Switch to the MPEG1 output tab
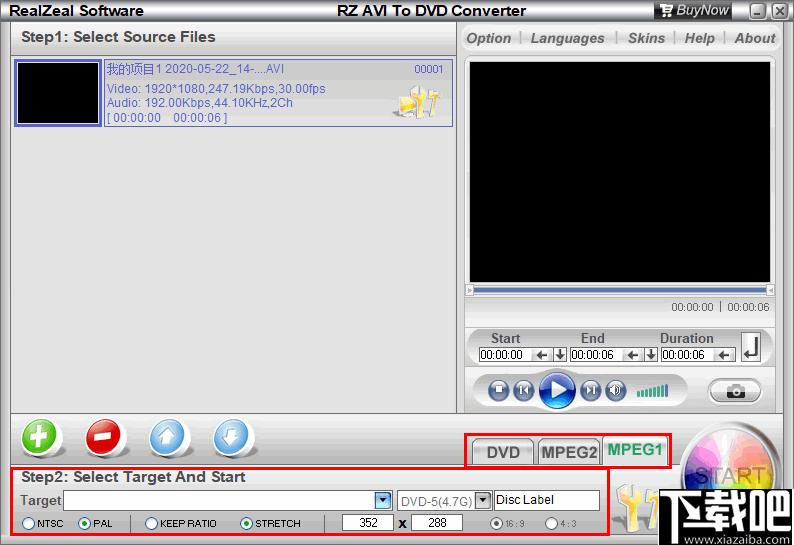The width and height of the screenshot is (794, 545). (x=635, y=449)
